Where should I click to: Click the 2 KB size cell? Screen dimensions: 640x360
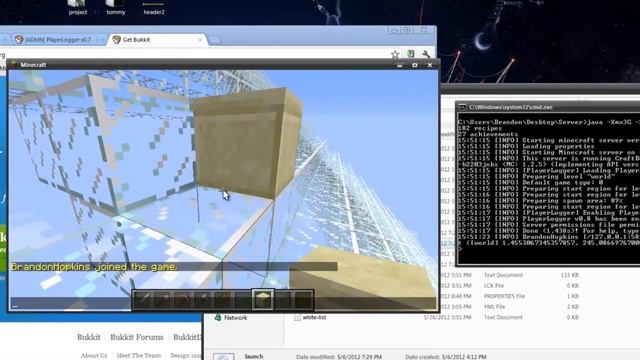[x=573, y=307]
